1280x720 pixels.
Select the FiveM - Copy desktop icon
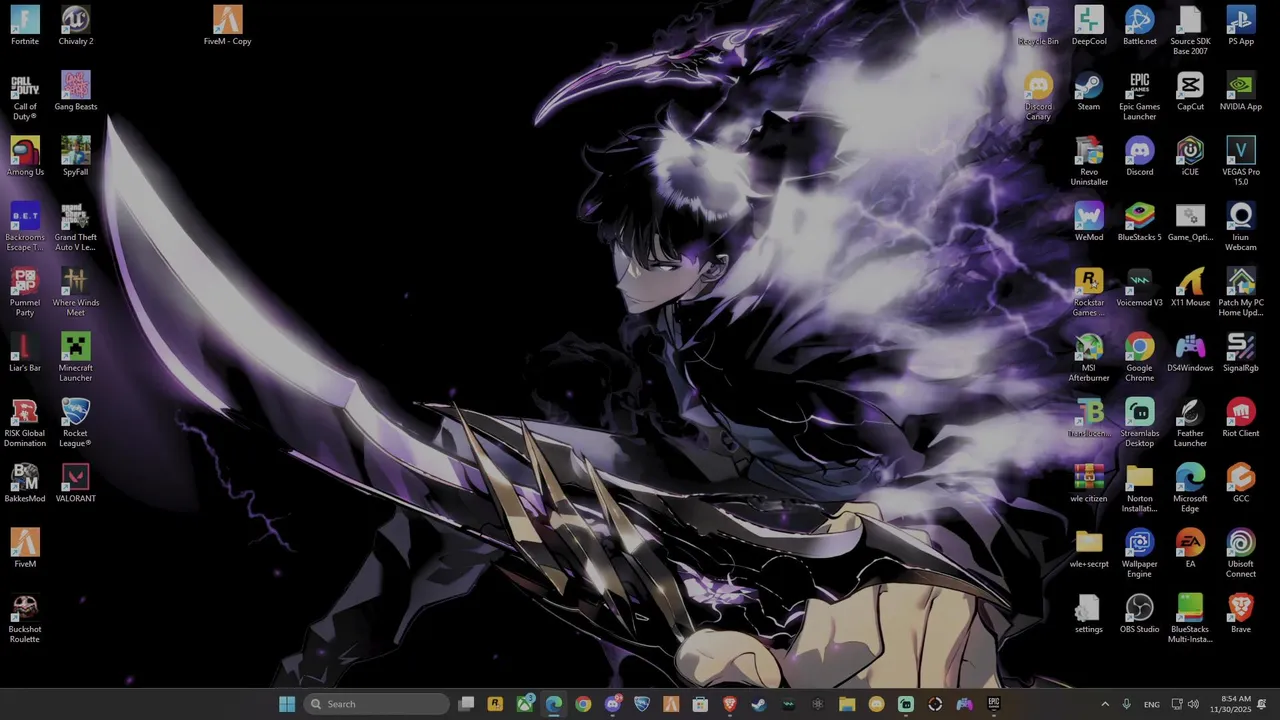click(x=227, y=26)
